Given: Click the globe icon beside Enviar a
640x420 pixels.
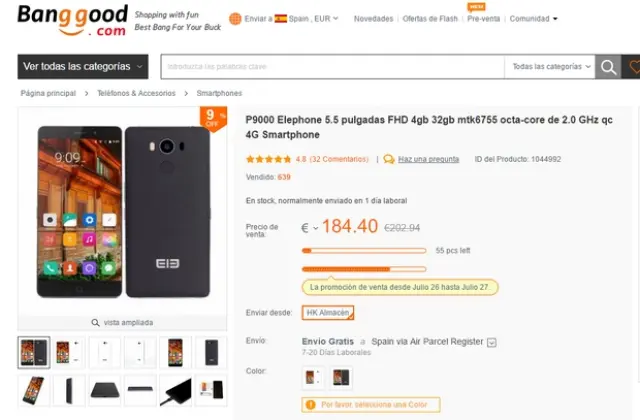Looking at the screenshot, I should [x=234, y=18].
